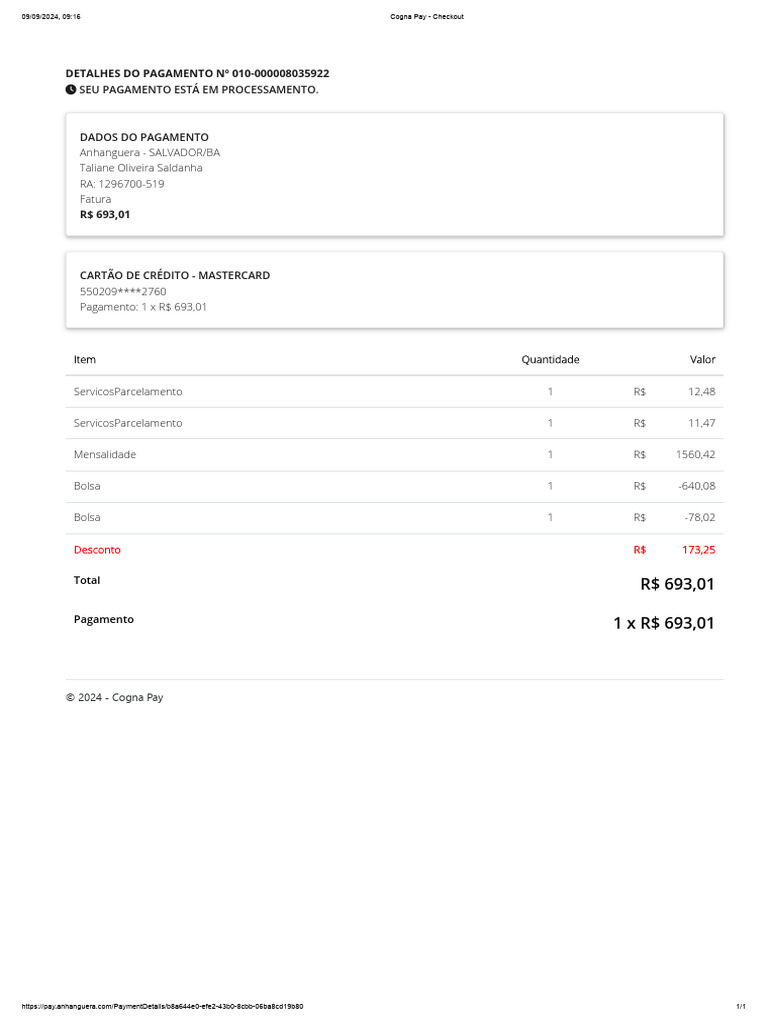Click the payment details number heading
This screenshot has height=1024, width=768.
197,74
